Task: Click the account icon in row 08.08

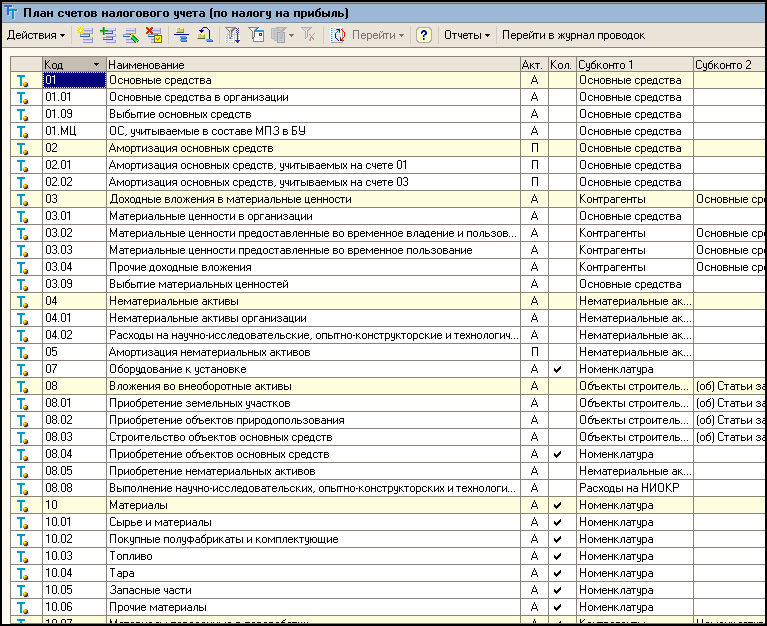Action: 23,488
